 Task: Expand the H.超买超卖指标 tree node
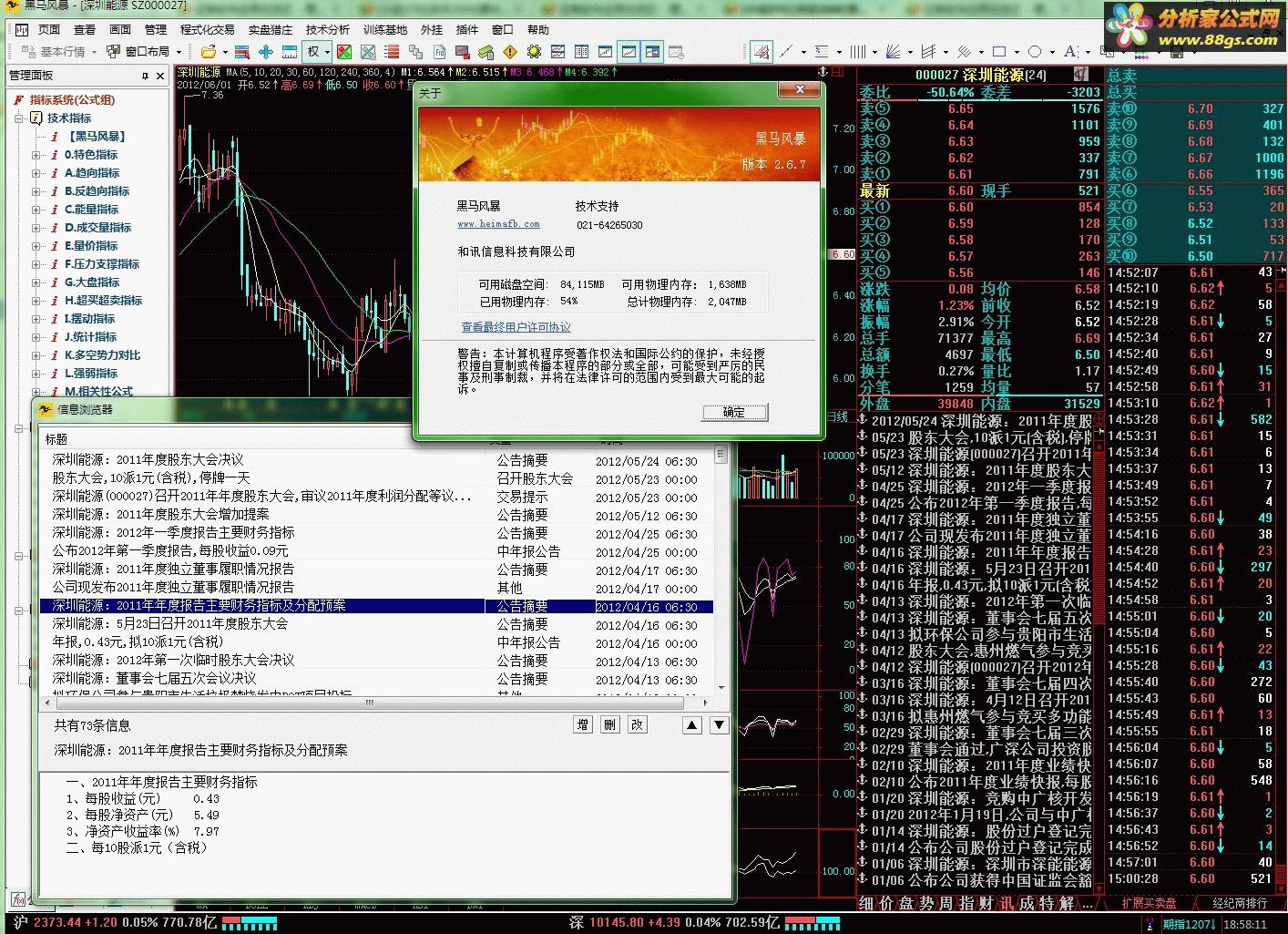pos(36,301)
